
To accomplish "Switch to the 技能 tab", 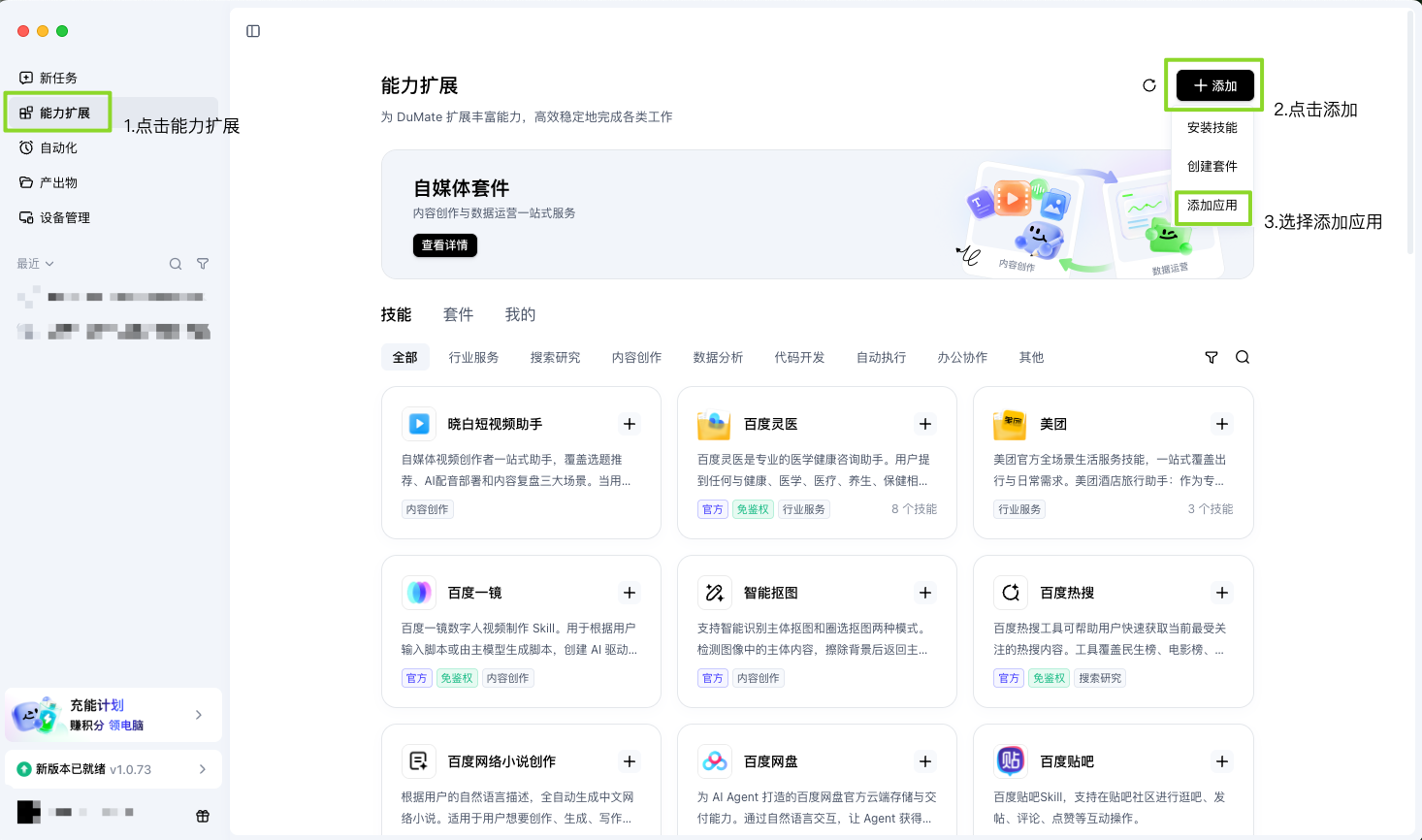I will coord(396,314).
